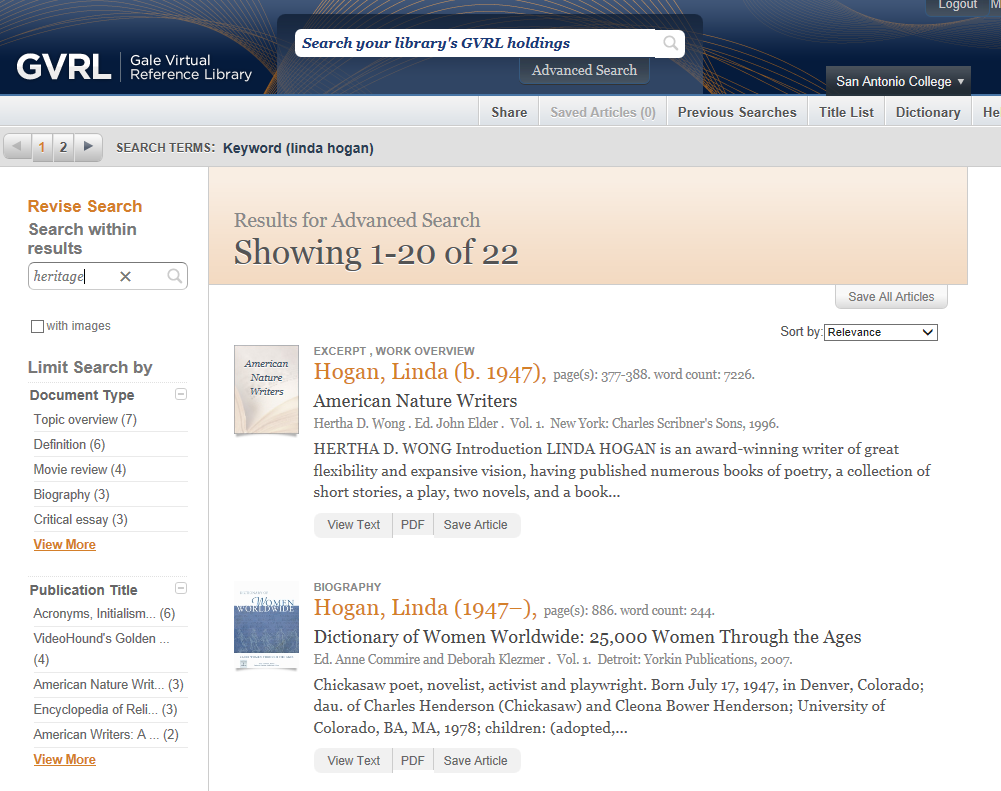Click the Revise Search heading link
This screenshot has height=791, width=1001.
tap(85, 206)
